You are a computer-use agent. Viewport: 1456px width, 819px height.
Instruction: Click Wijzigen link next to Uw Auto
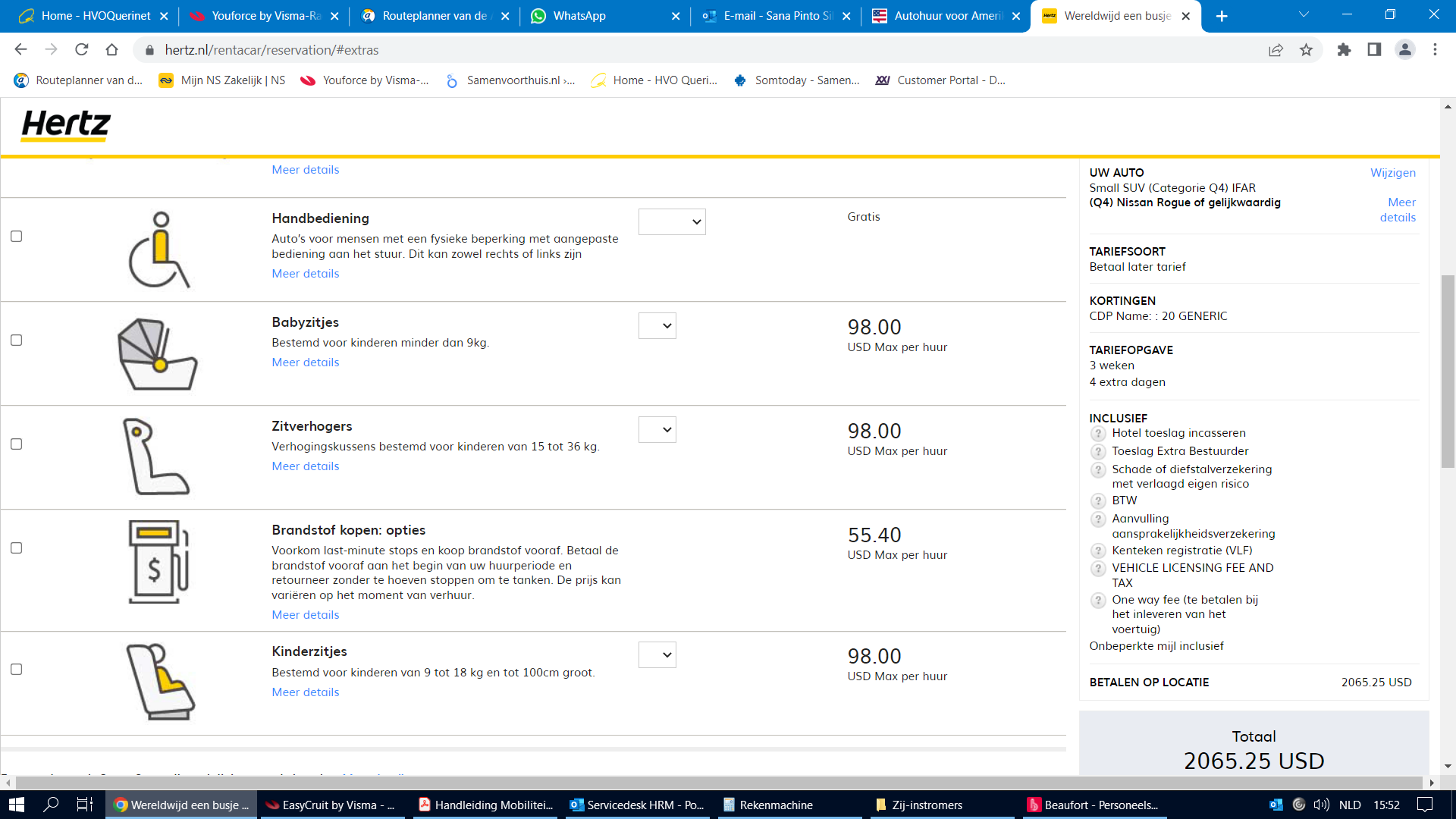point(1392,173)
